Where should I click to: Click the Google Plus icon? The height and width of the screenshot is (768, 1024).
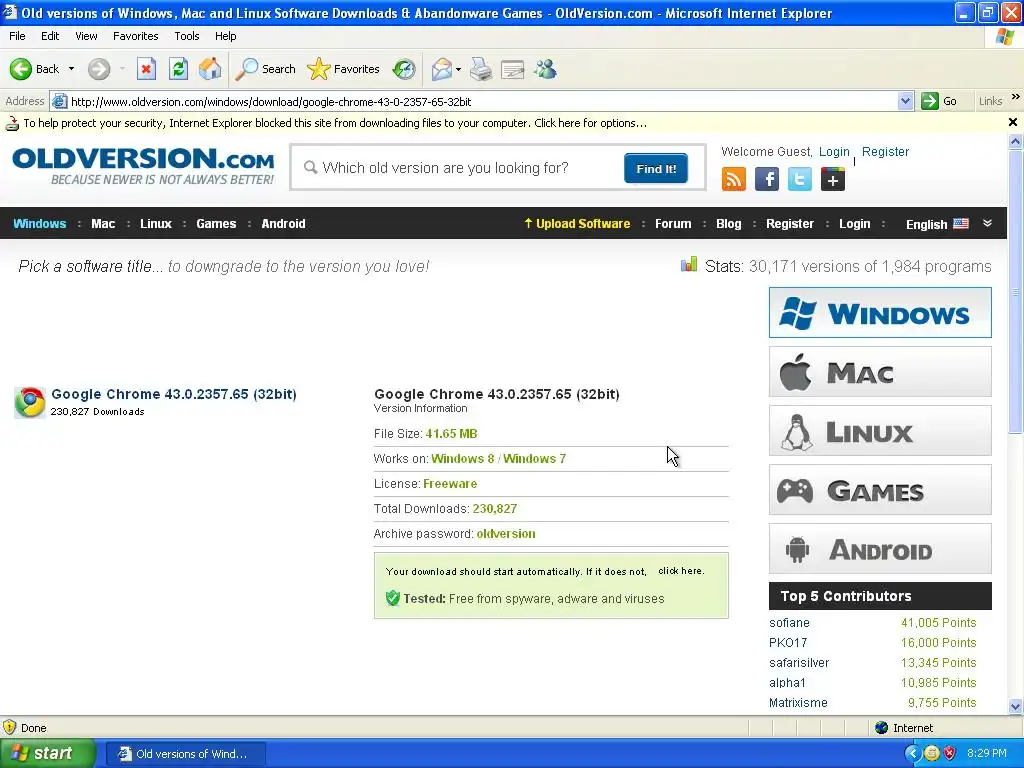pos(833,179)
